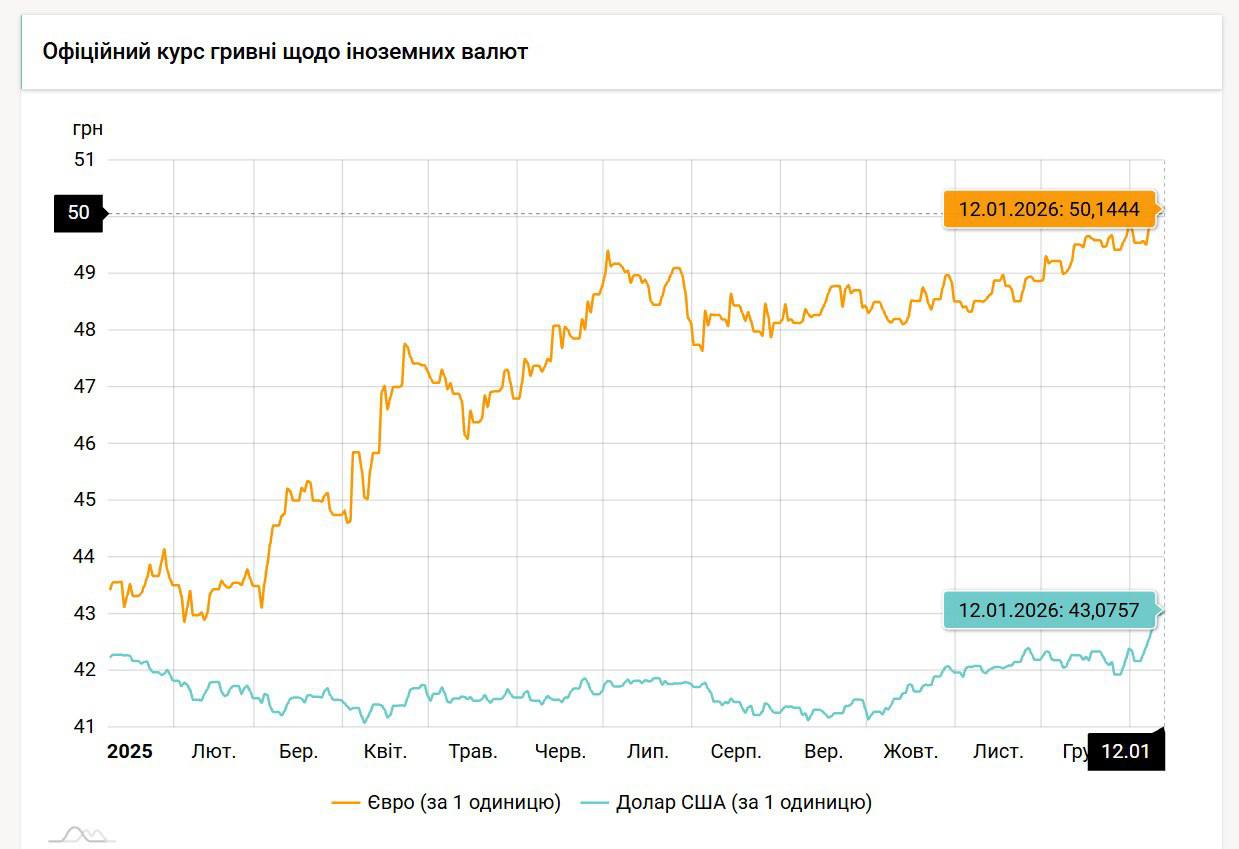Viewport: 1239px width, 849px height.
Task: Click the chart logo icon at bottom left
Action: 82,834
